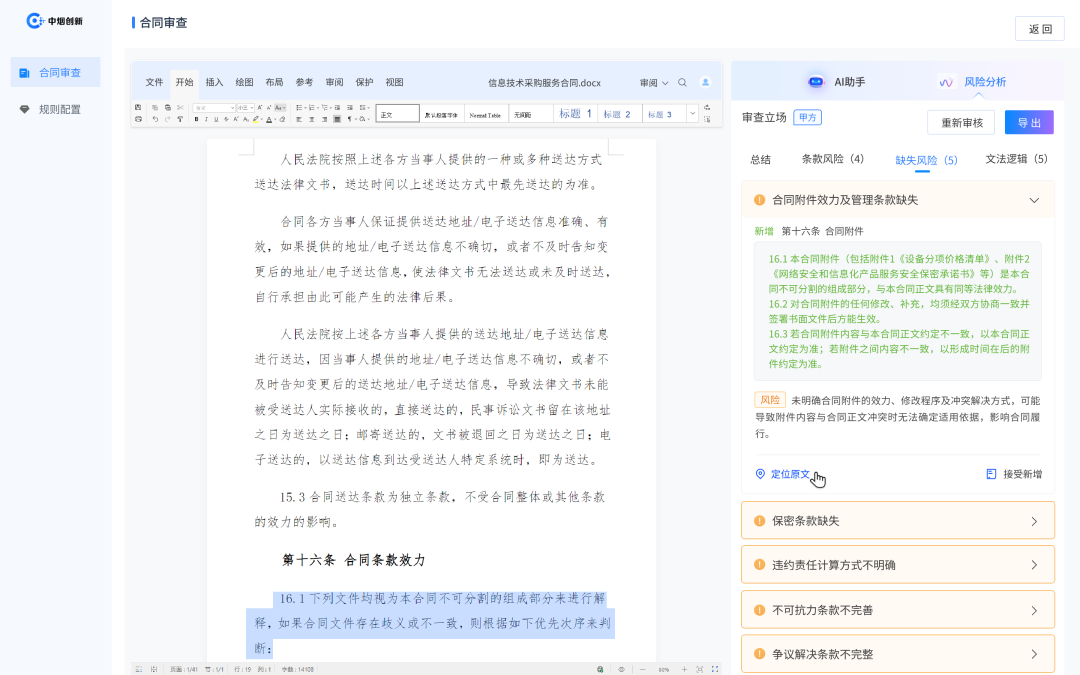The image size is (1080, 675).
Task: Open the 审阅 mode dropdown in header
Action: click(654, 83)
